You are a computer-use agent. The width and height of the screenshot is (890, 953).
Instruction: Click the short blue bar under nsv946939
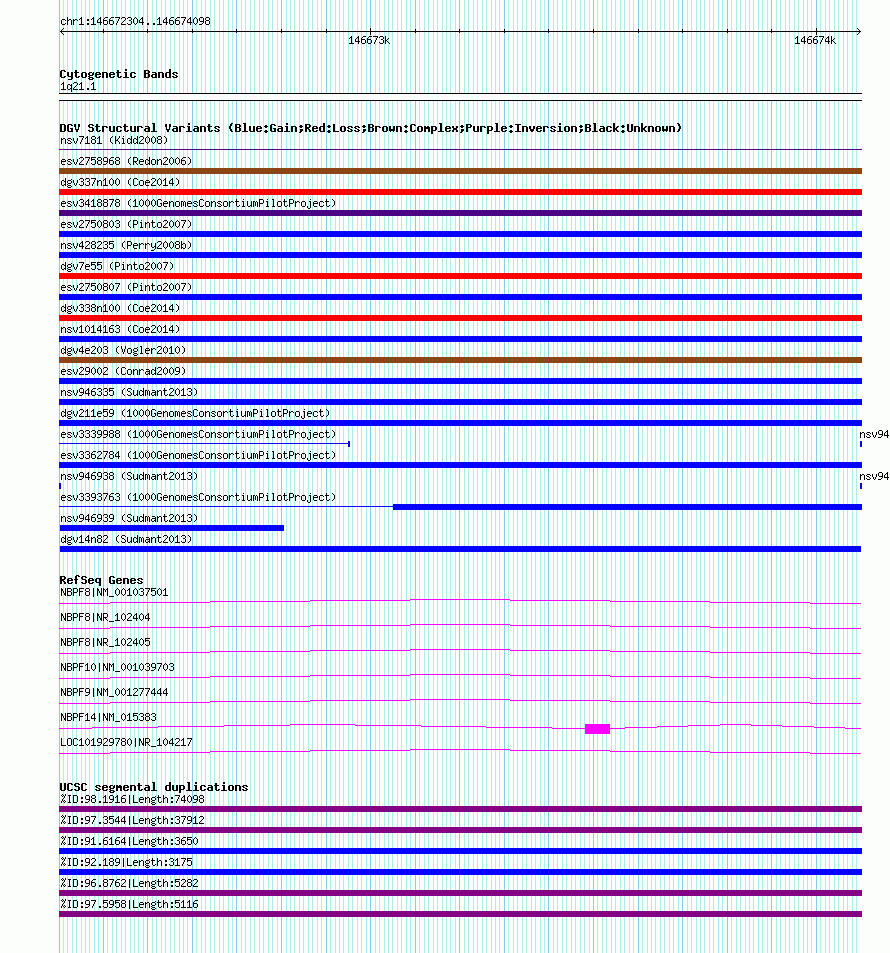(171, 528)
